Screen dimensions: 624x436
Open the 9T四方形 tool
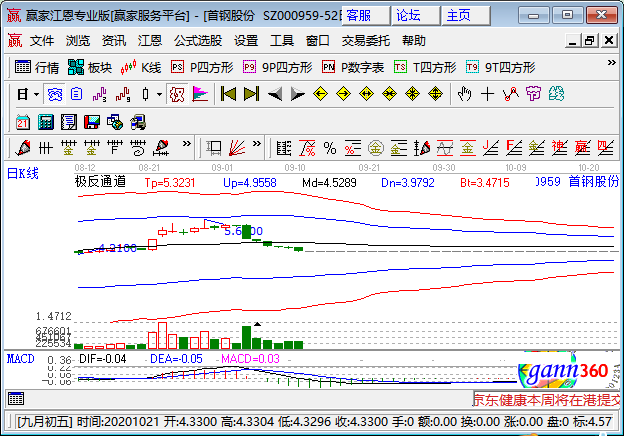click(x=501, y=67)
